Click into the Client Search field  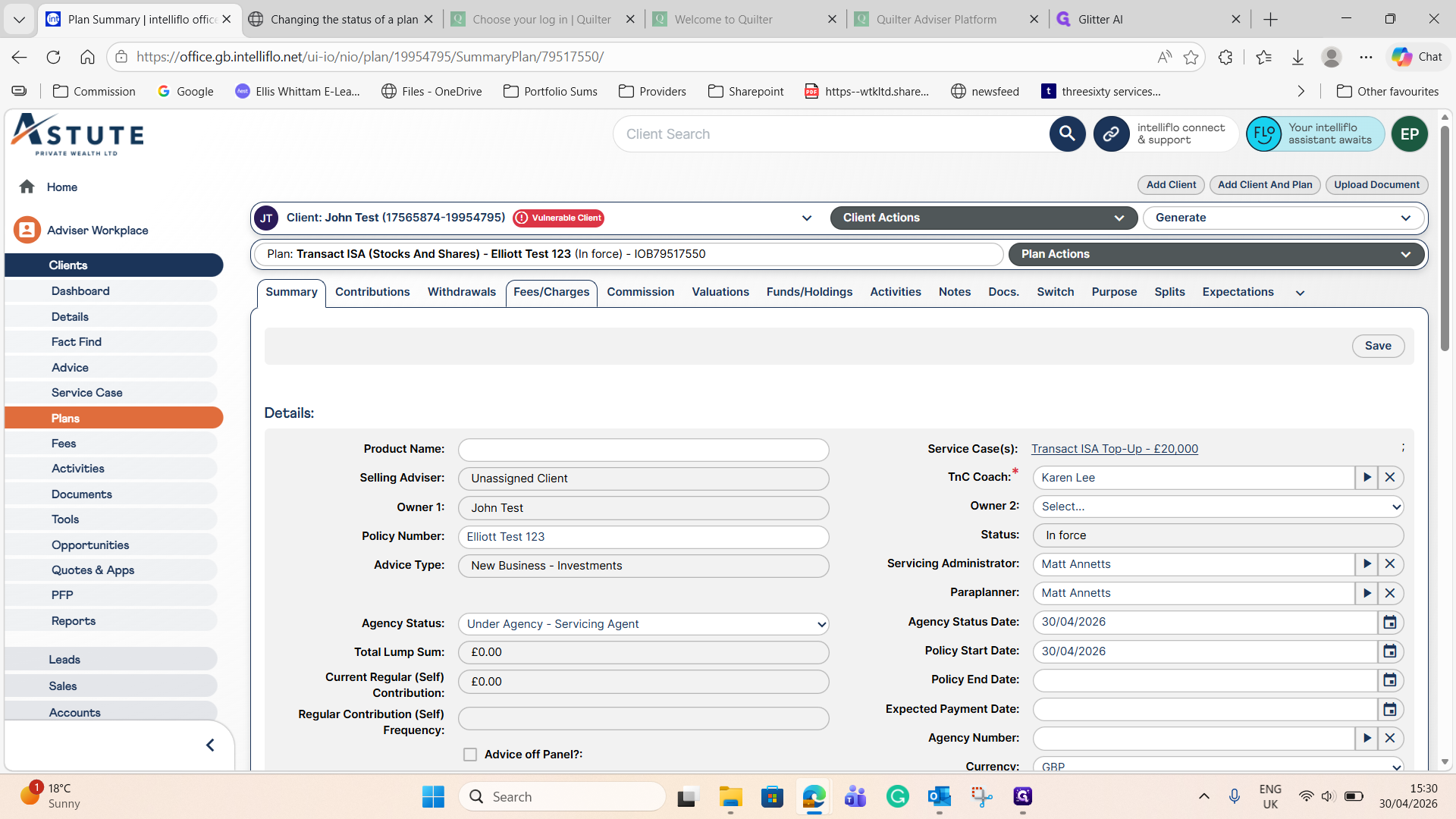(830, 134)
